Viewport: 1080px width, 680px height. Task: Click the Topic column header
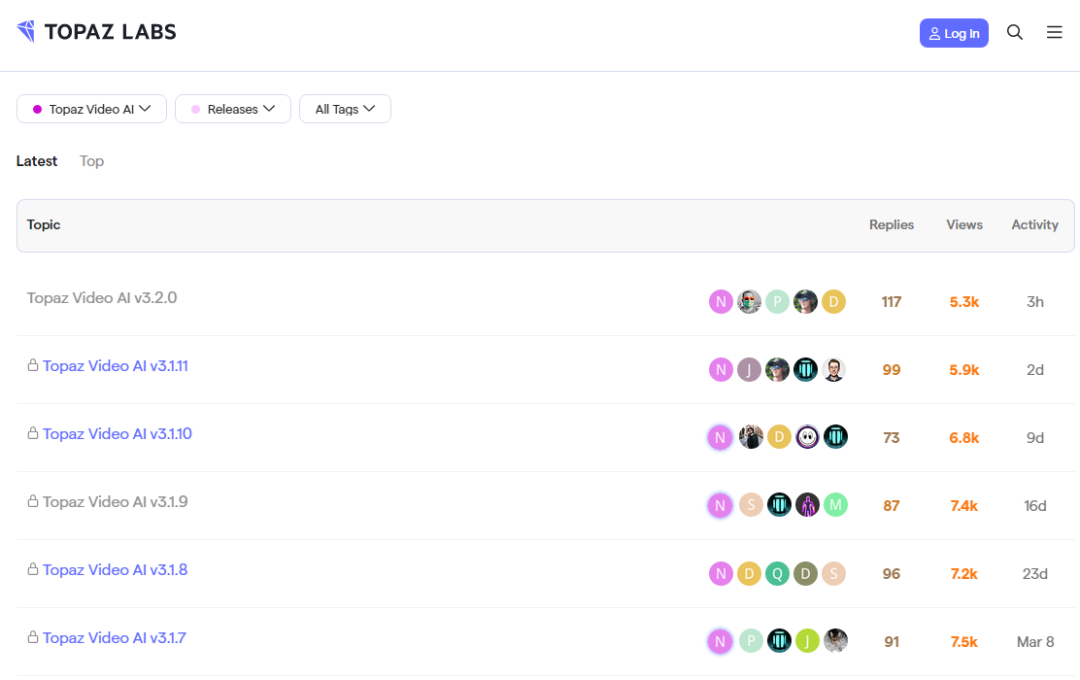43,225
